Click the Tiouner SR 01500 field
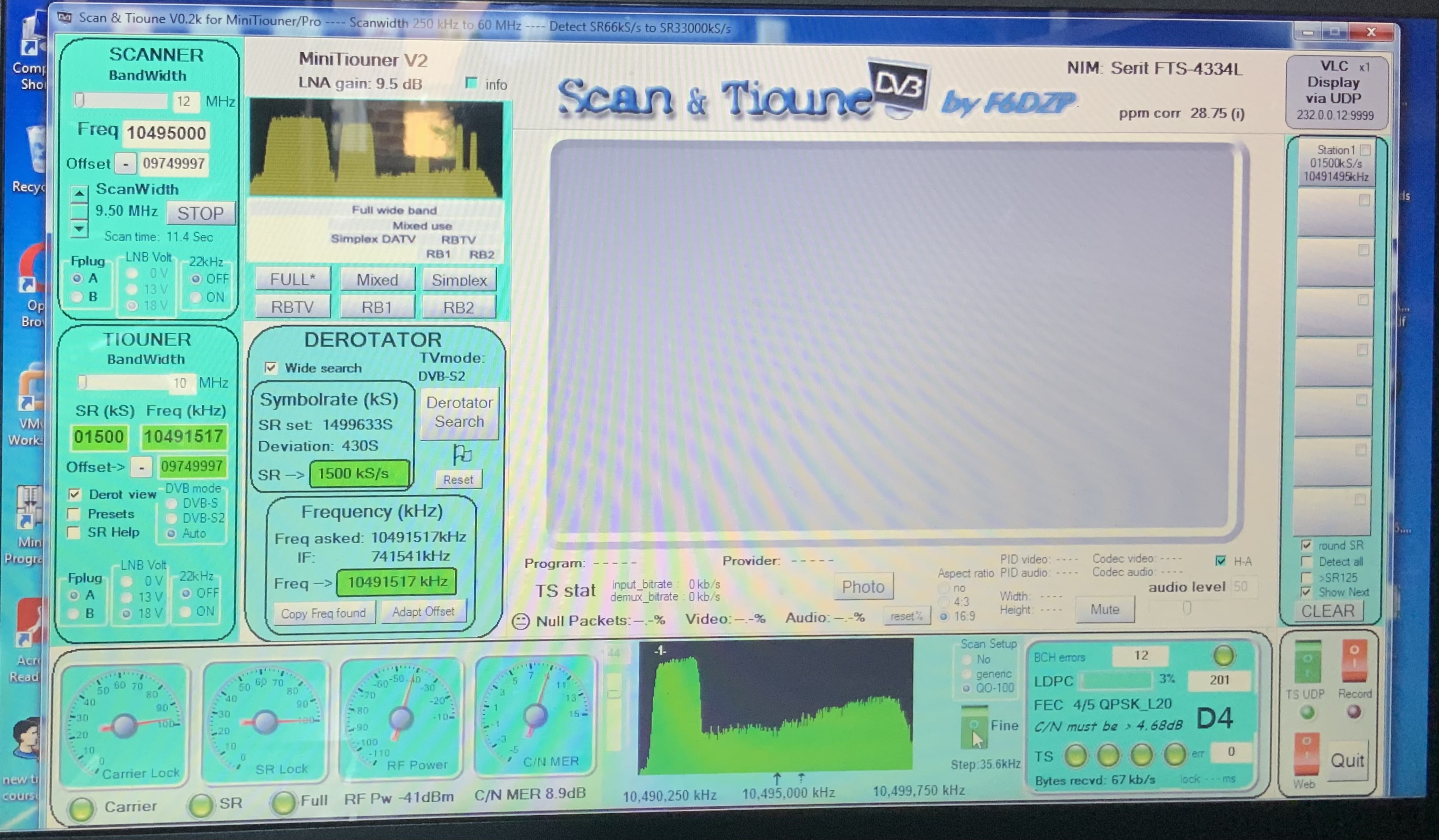This screenshot has width=1439, height=840. pos(99,437)
